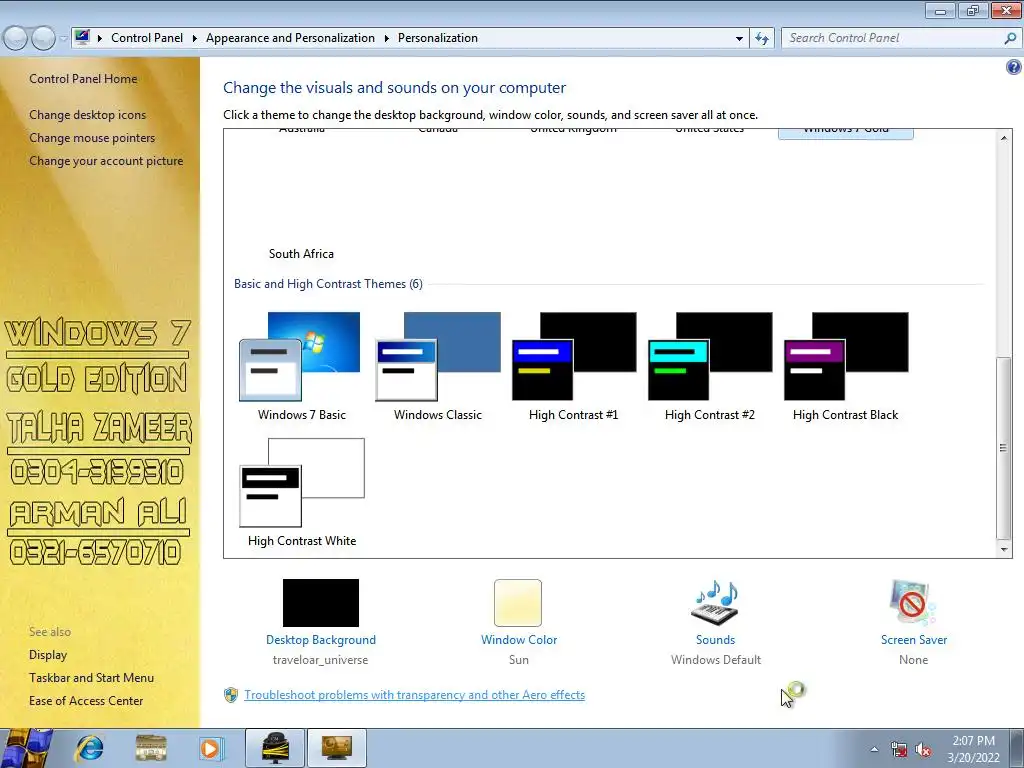Click the Sounds link text
The image size is (1024, 768).
click(x=715, y=640)
